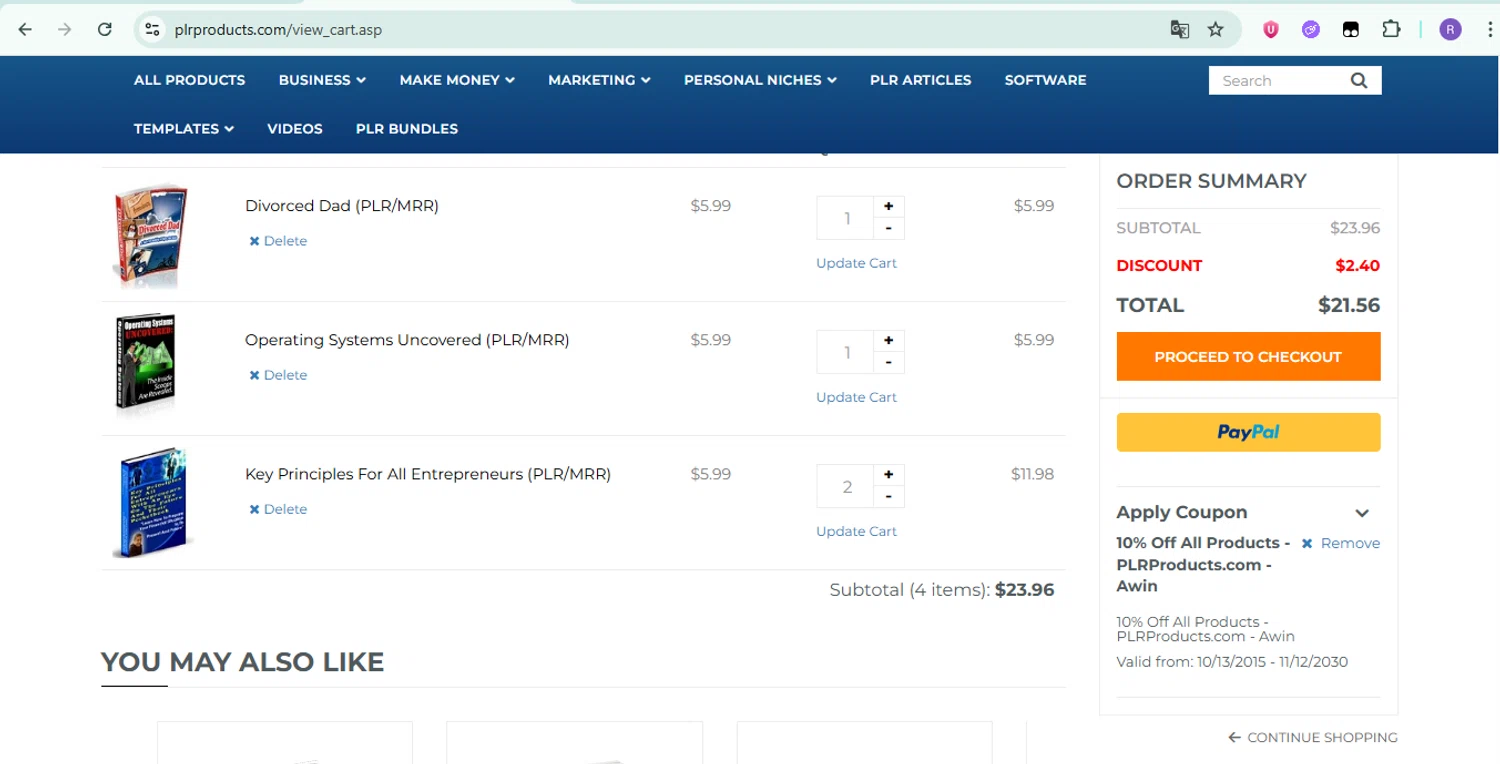Screen dimensions: 1500x764
Task: Click the Divorced Dad quantity field
Action: tap(846, 218)
